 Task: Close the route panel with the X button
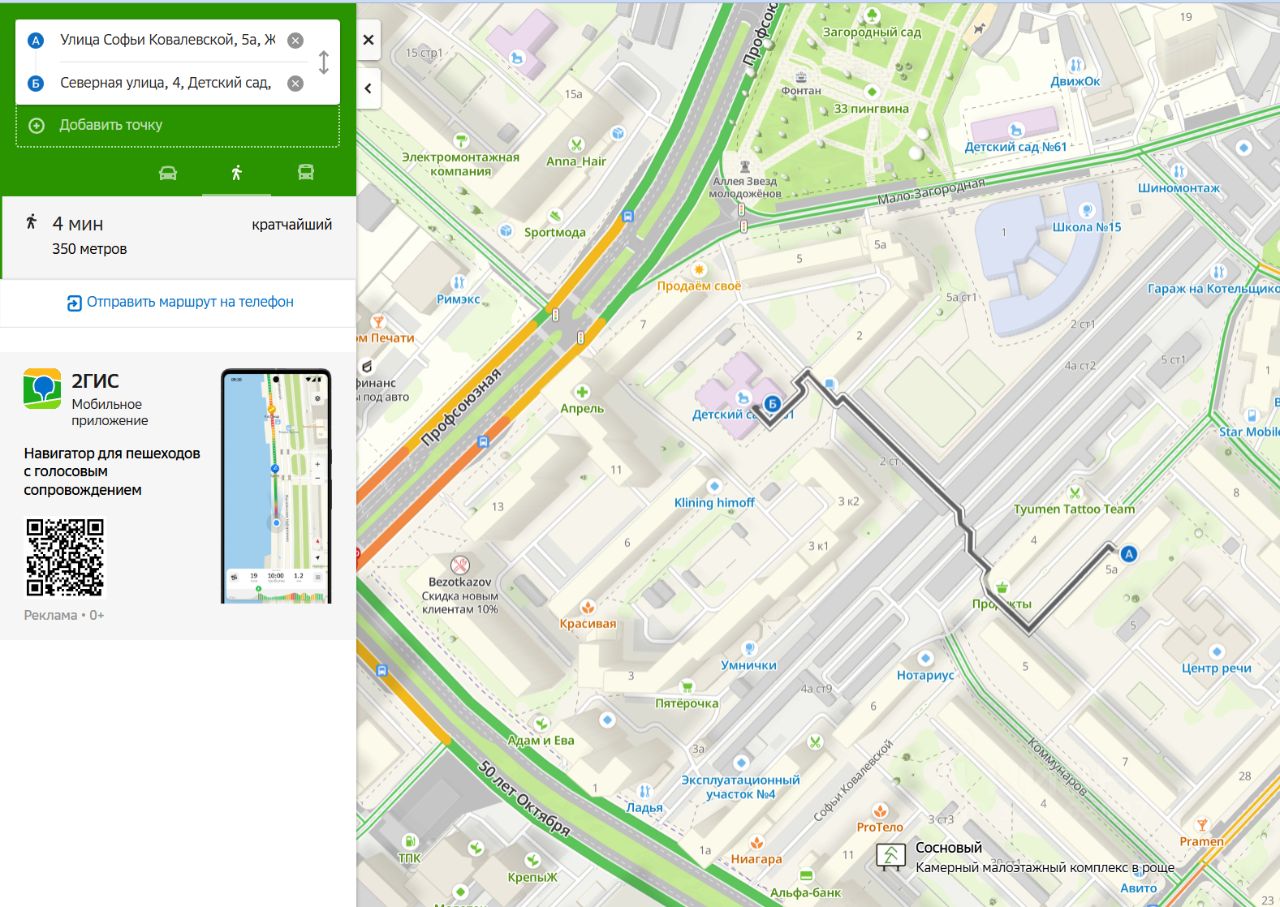[x=368, y=40]
